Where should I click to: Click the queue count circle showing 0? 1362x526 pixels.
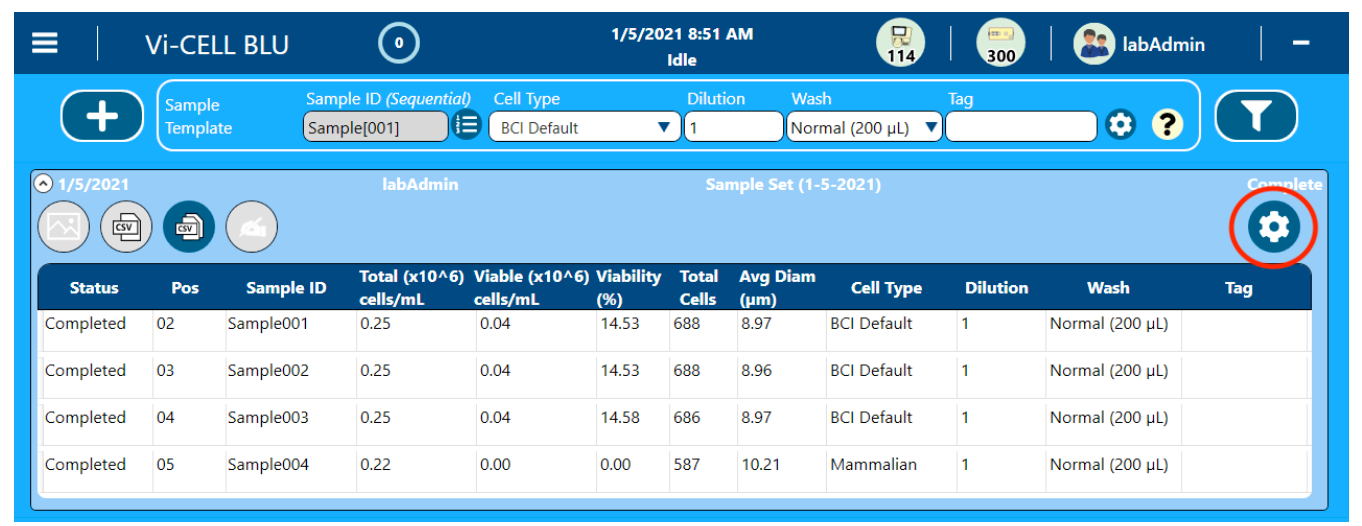pos(399,43)
